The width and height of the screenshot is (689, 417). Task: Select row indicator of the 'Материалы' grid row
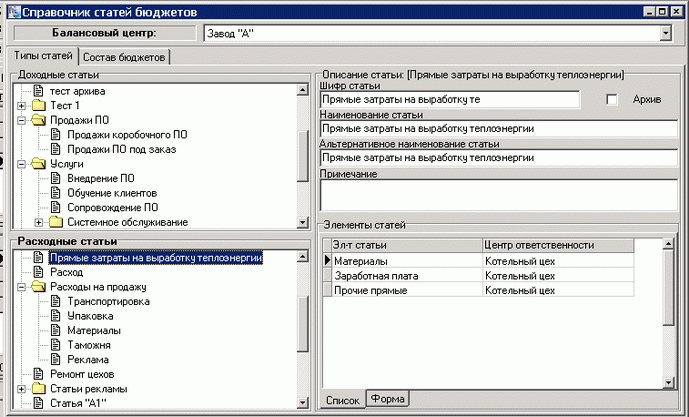tap(327, 261)
